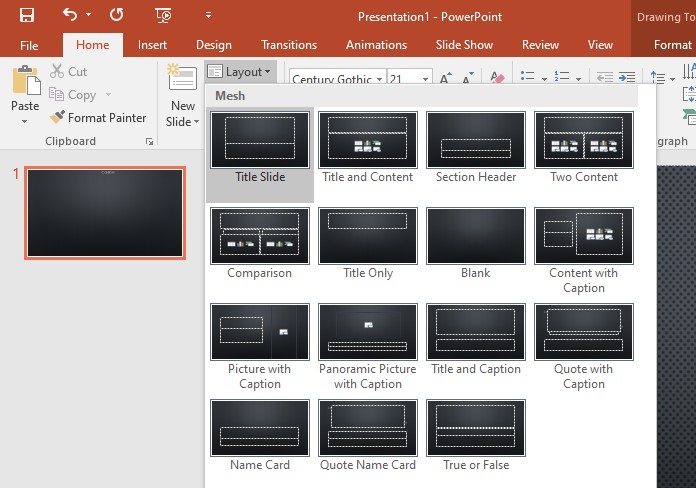Switch to the Transitions tab
The height and width of the screenshot is (488, 696).
[x=289, y=45]
